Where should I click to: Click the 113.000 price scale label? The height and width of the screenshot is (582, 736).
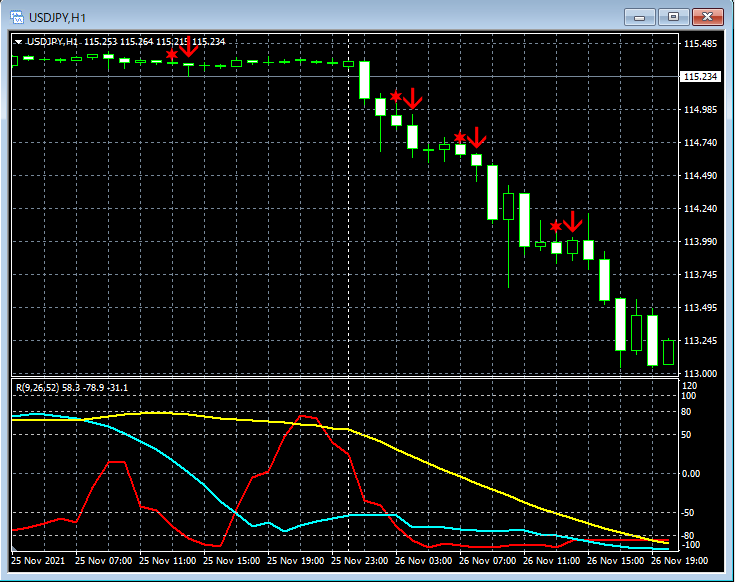[x=700, y=374]
